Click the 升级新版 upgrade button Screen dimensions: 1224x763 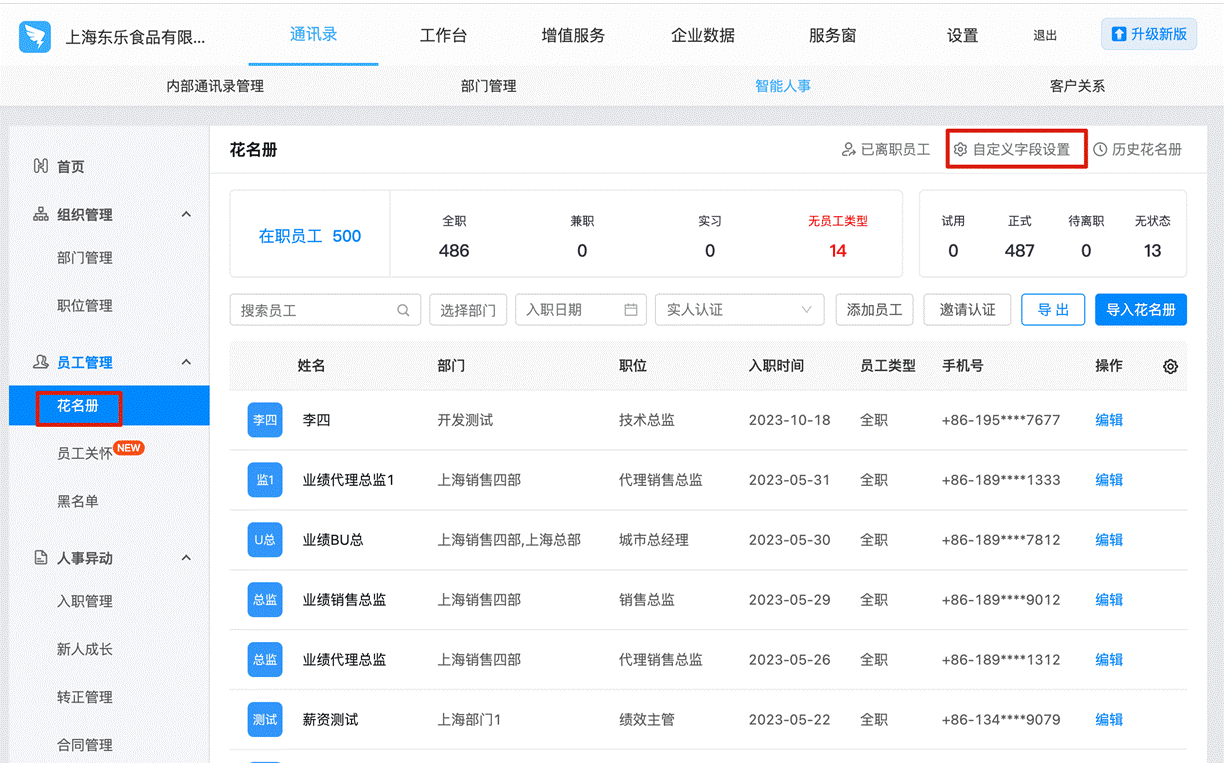pos(1148,34)
